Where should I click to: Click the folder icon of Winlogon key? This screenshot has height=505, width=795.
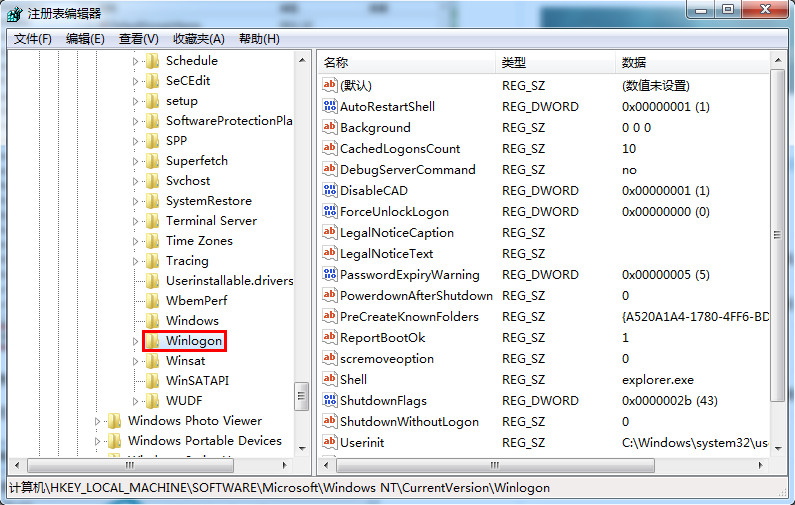tap(152, 341)
